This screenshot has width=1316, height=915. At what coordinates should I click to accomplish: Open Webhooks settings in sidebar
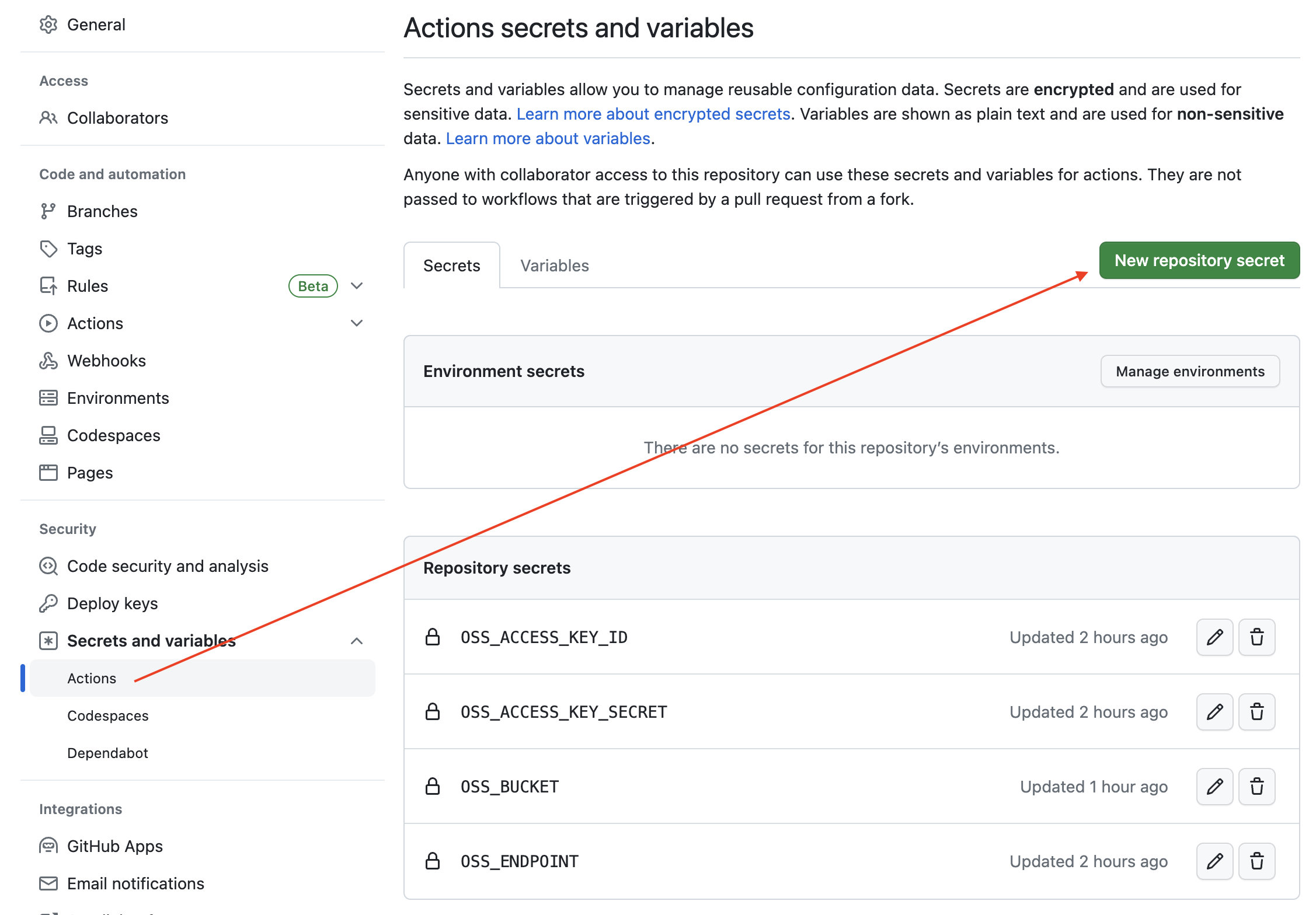coord(106,361)
